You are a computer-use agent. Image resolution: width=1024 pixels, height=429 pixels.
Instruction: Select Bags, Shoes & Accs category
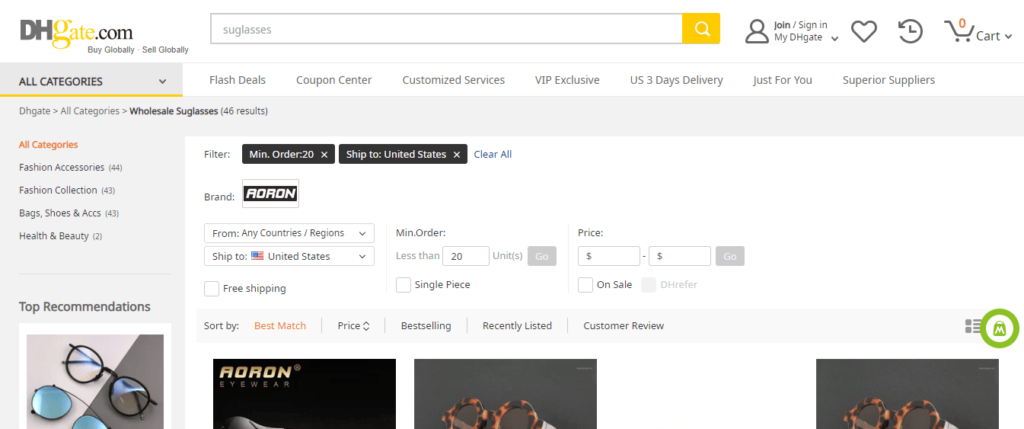tap(60, 214)
